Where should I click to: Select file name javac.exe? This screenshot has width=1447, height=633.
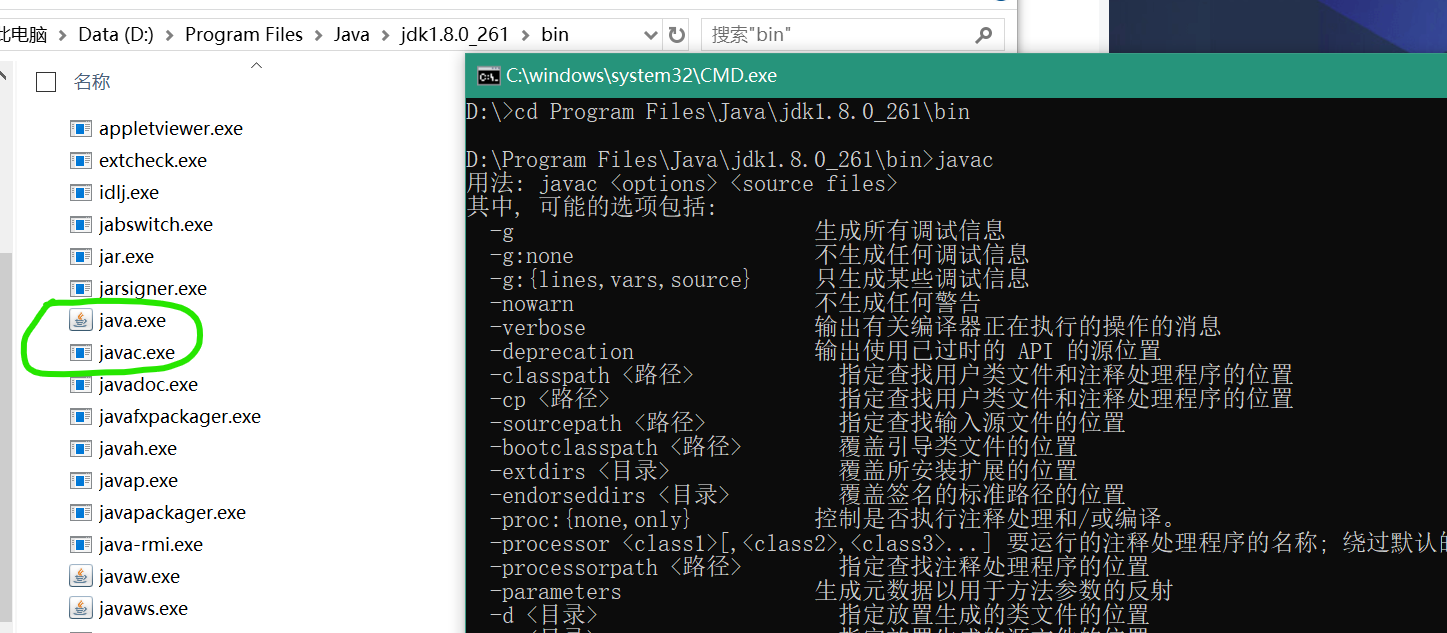(137, 352)
